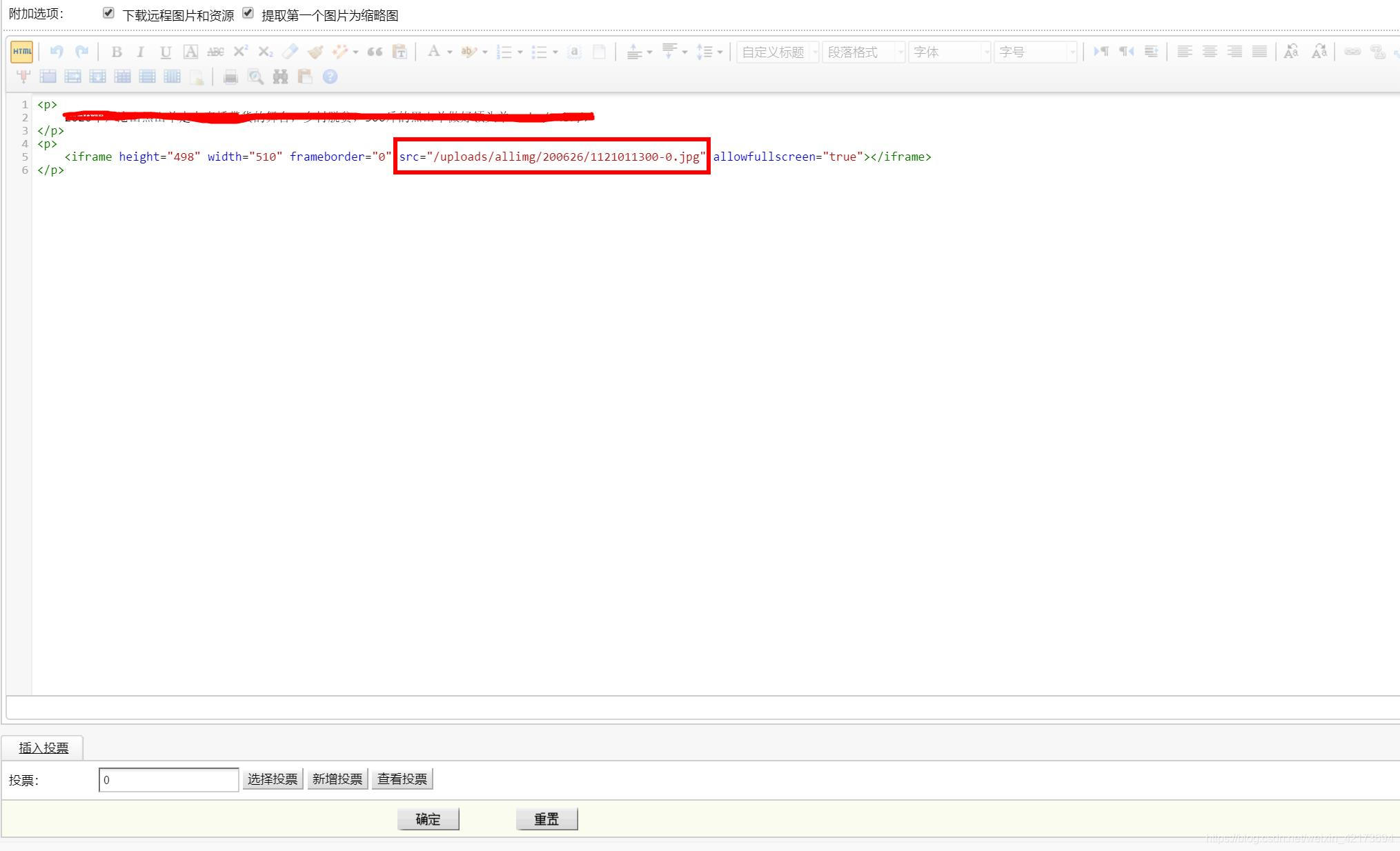Click the 投票 number input field
This screenshot has width=1400, height=851.
[168, 780]
